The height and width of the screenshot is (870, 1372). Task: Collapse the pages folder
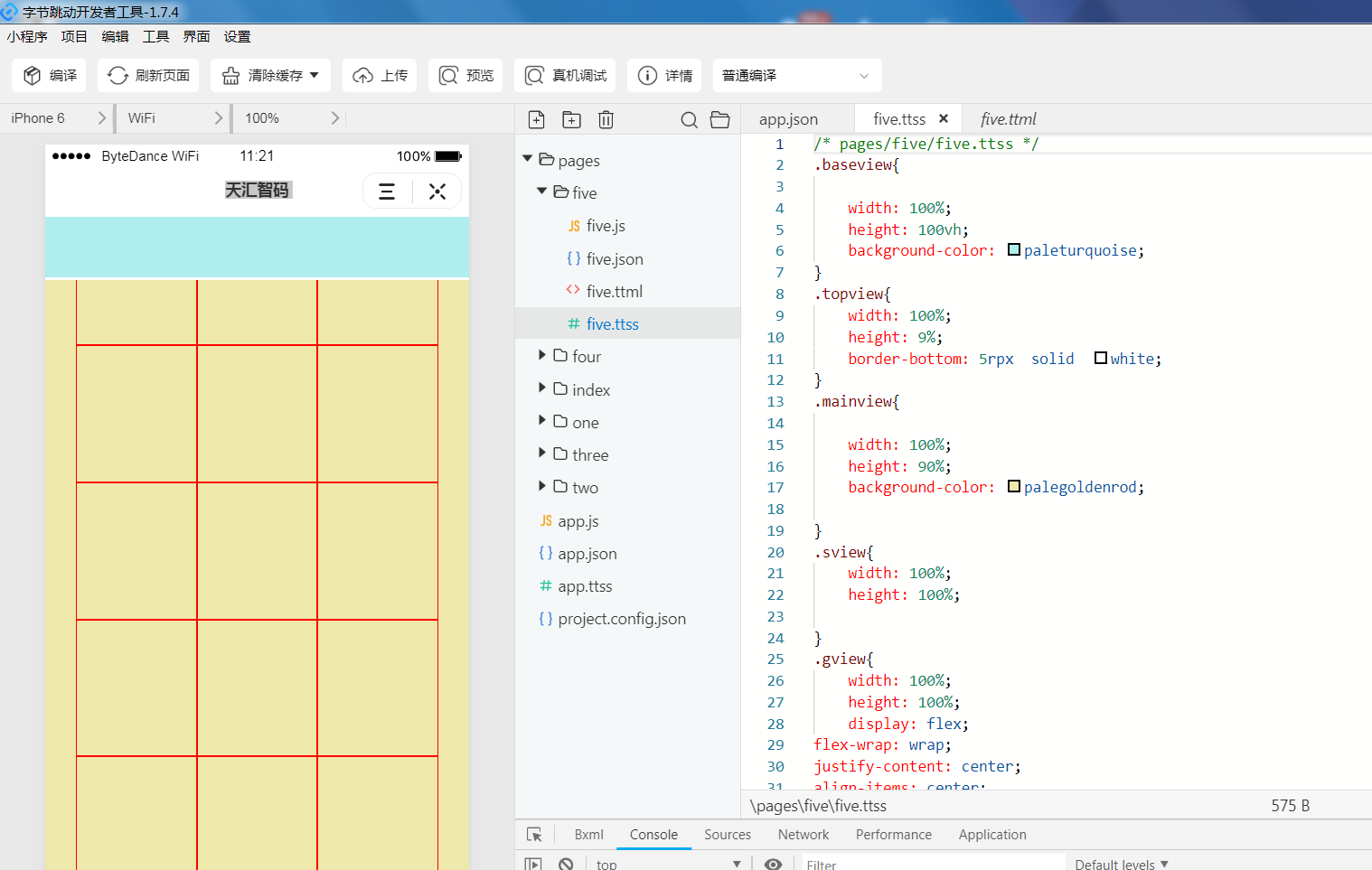(528, 160)
